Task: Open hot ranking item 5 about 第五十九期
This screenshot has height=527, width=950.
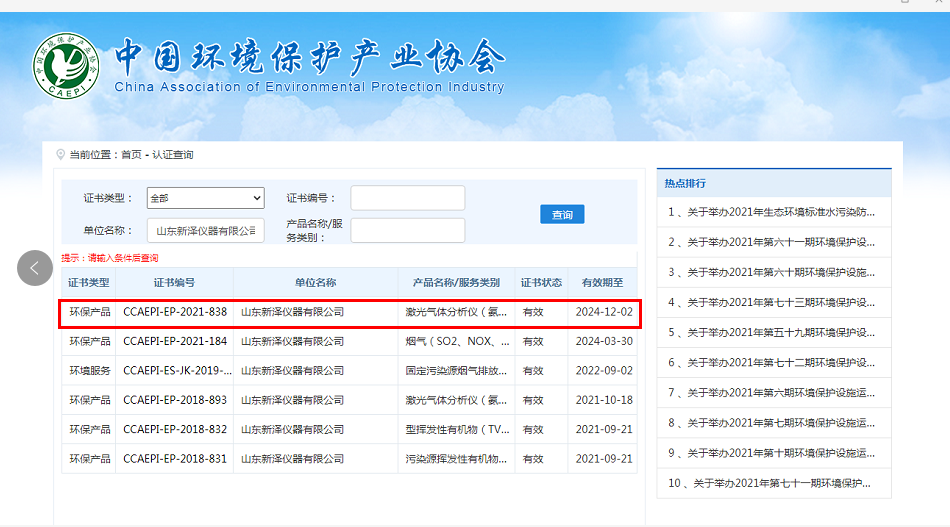Action: (772, 332)
